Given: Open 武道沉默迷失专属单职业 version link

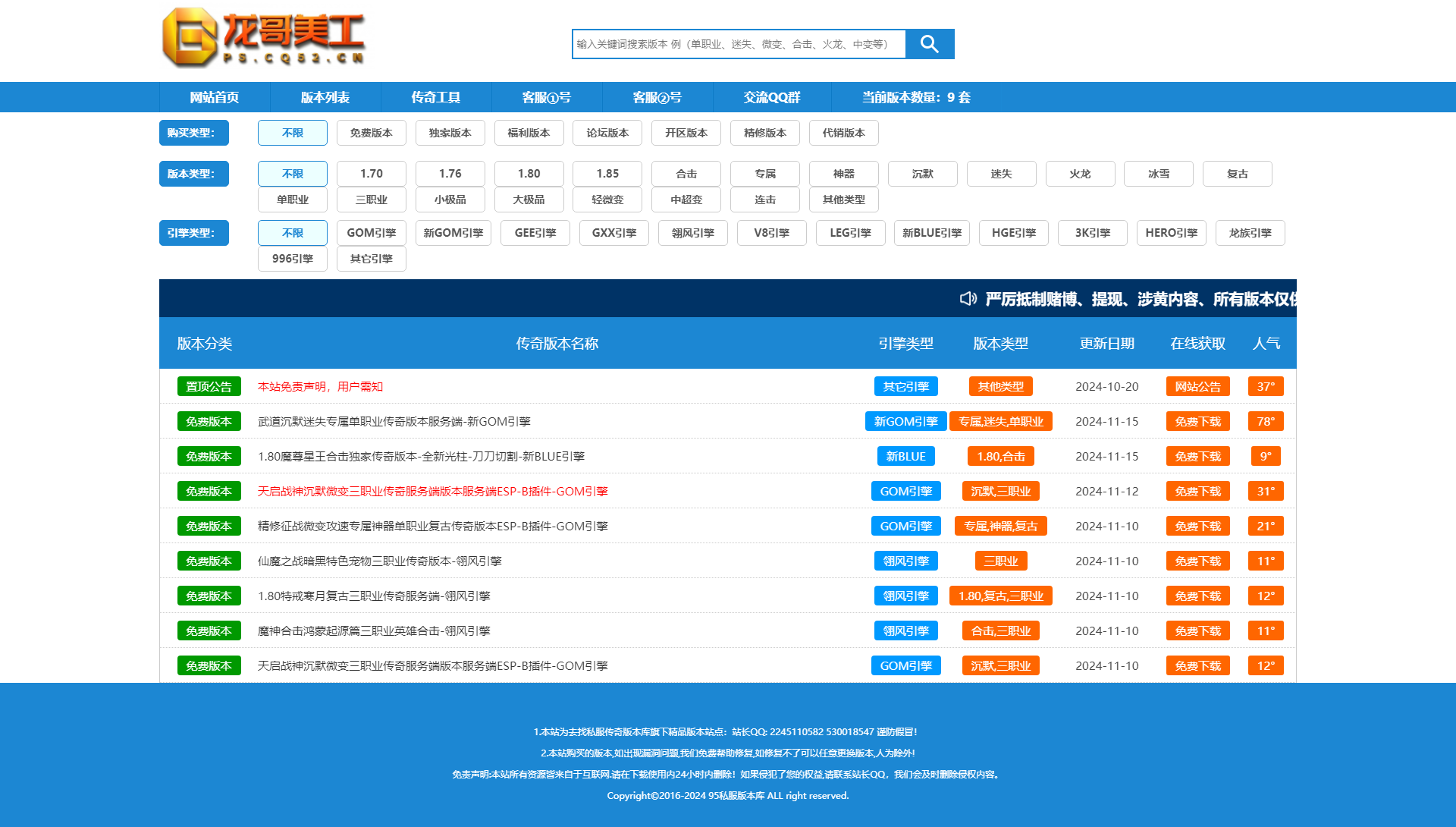Looking at the screenshot, I should (x=394, y=421).
